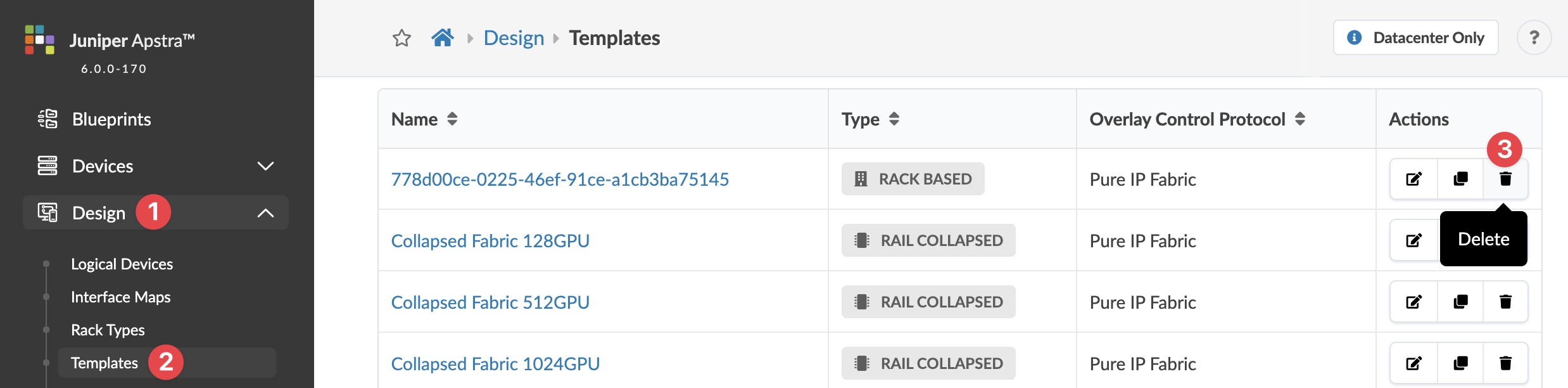Collapse the Design menu chevron
Viewport: 1568px width, 388px height.
265,213
